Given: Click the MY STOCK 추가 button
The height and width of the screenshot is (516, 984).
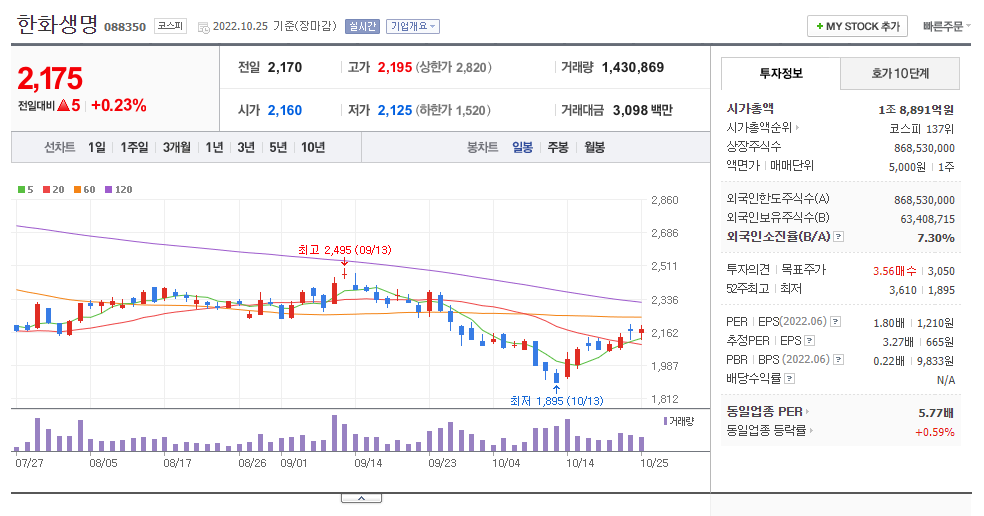Looking at the screenshot, I should [x=857, y=26].
